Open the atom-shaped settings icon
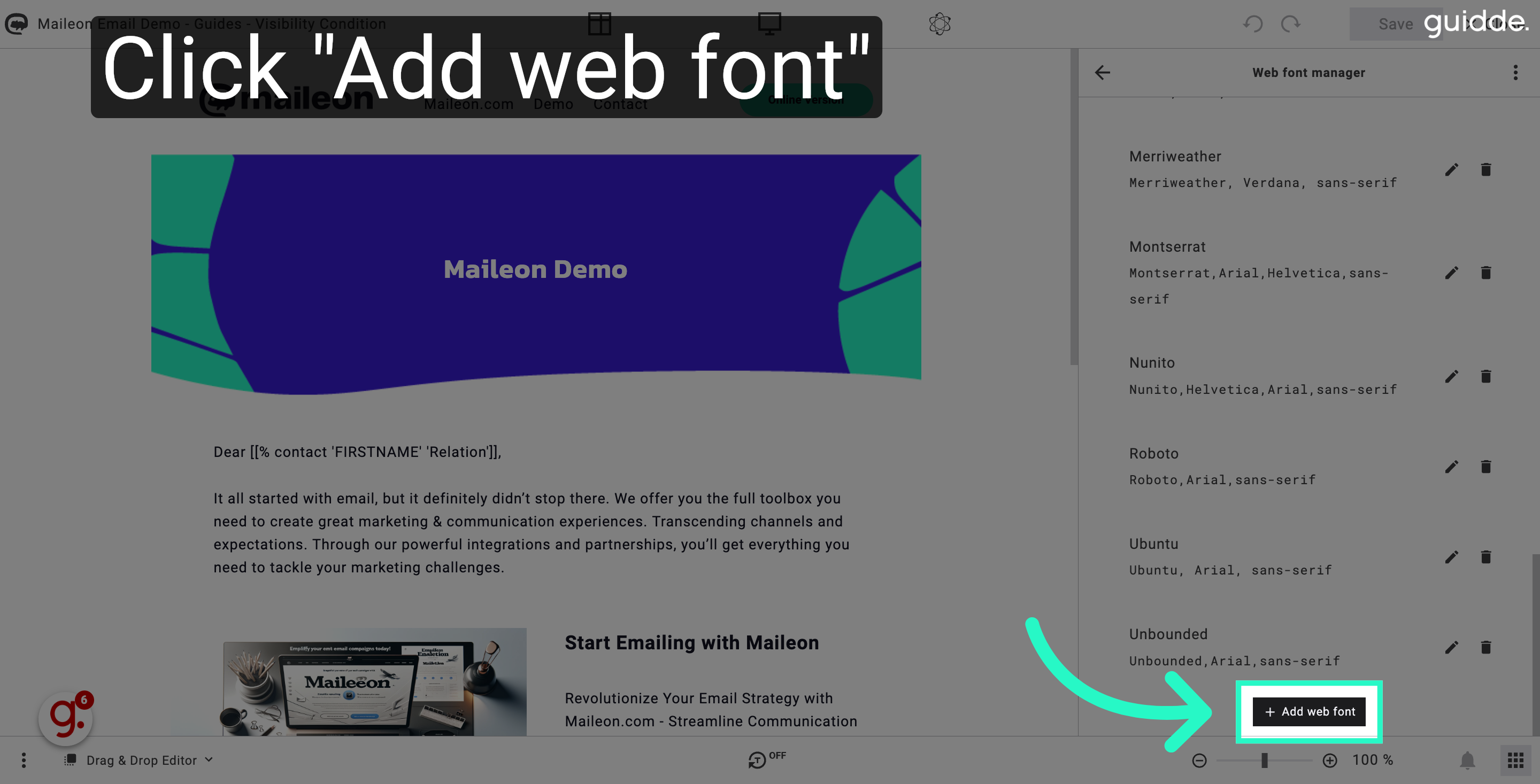The image size is (1540, 784). click(x=940, y=24)
